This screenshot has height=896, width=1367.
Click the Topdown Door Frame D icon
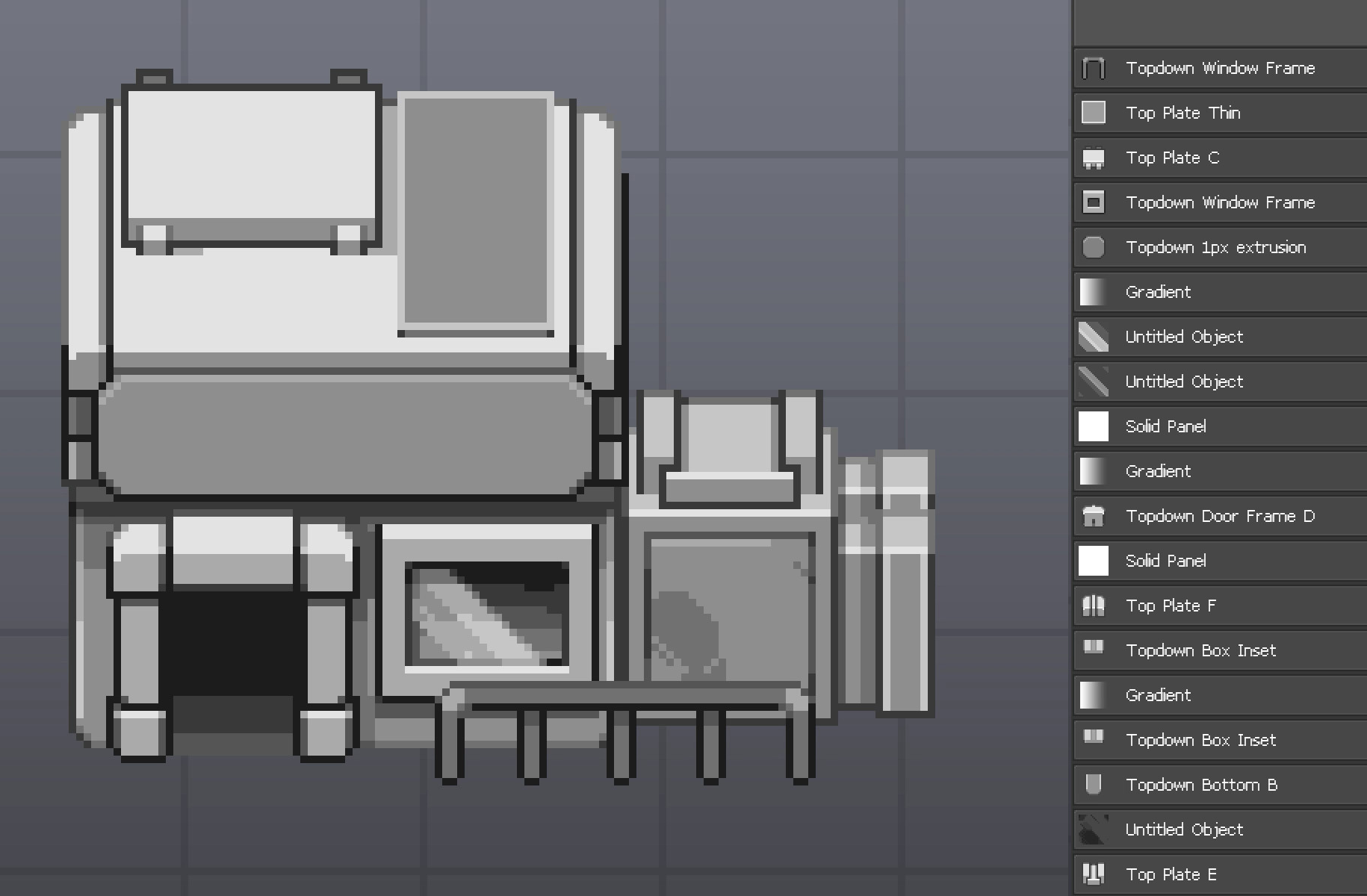tap(1094, 516)
